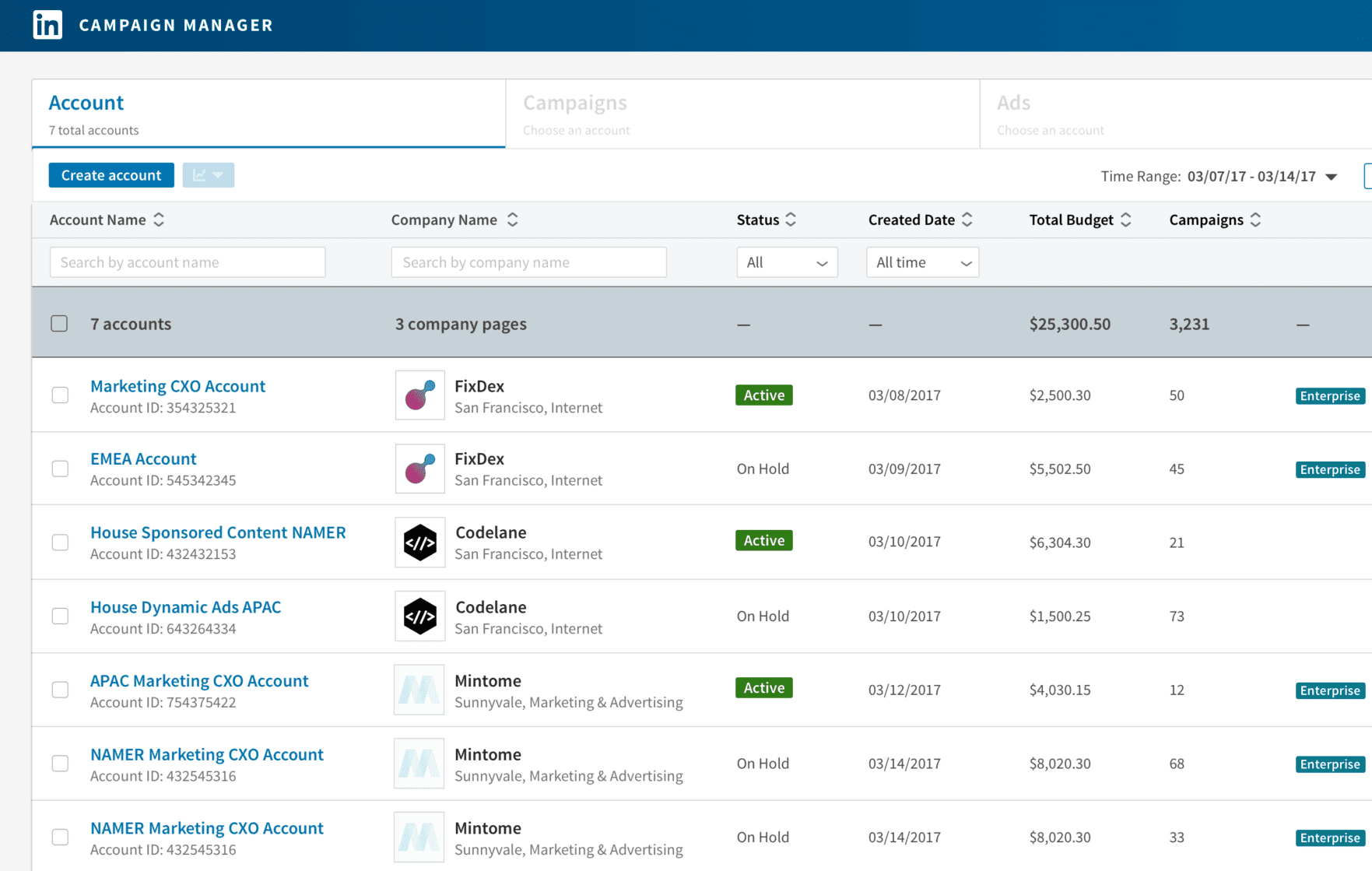Check the select-all 7 accounts checkbox
This screenshot has width=1372, height=871.
[59, 324]
